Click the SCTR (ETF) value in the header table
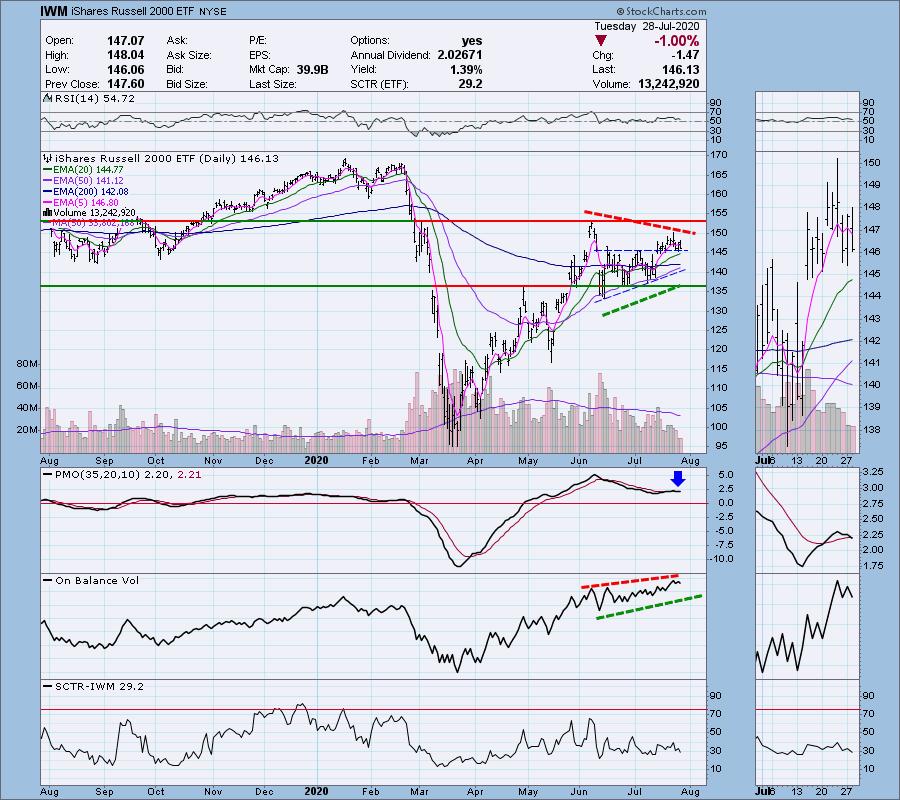This screenshot has height=800, width=900. [472, 84]
